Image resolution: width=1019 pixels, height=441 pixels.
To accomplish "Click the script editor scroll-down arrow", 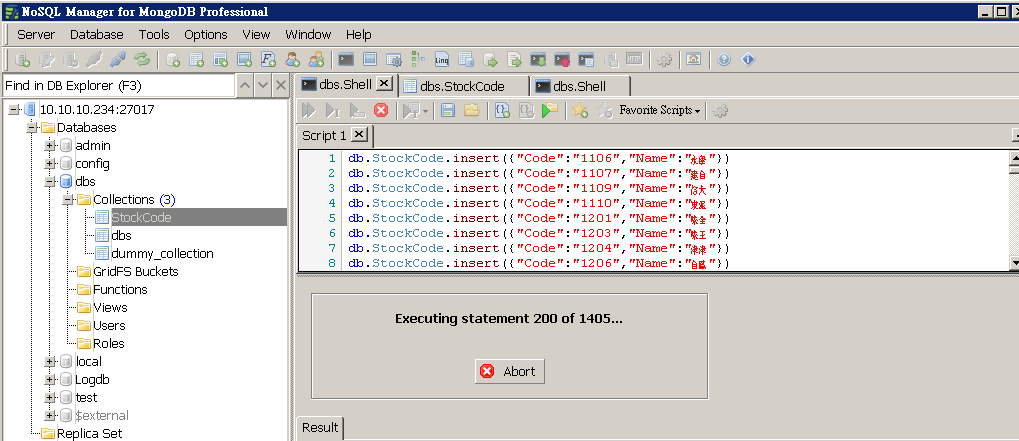I will pyautogui.click(x=1014, y=263).
